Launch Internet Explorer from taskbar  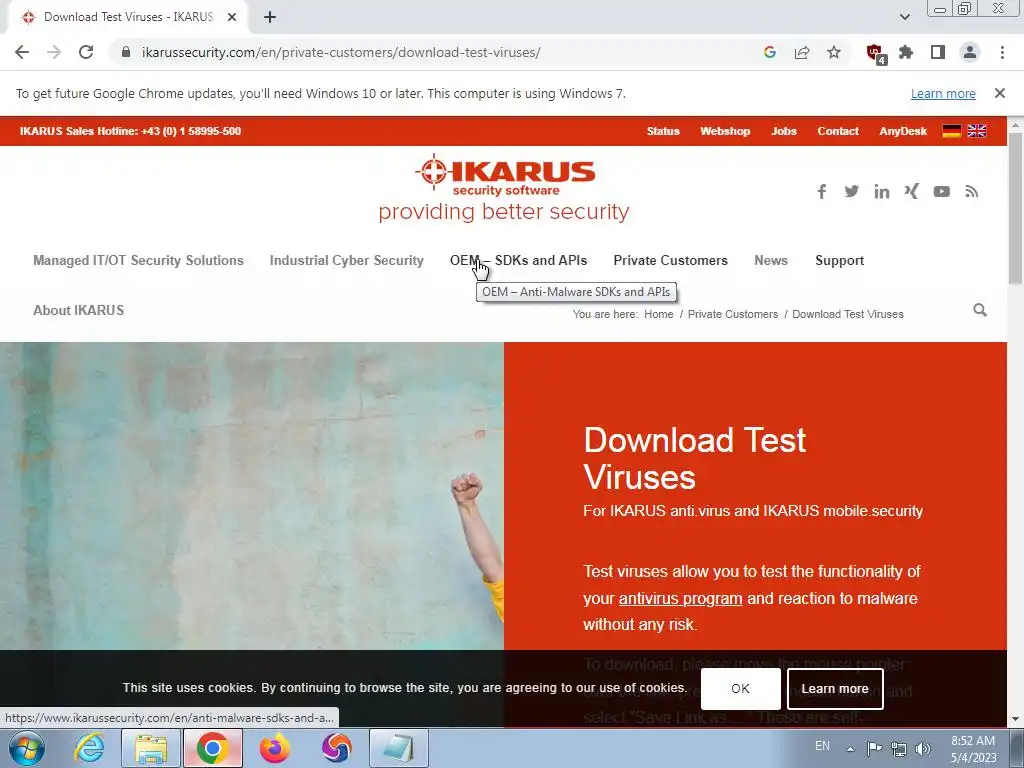[x=89, y=748]
